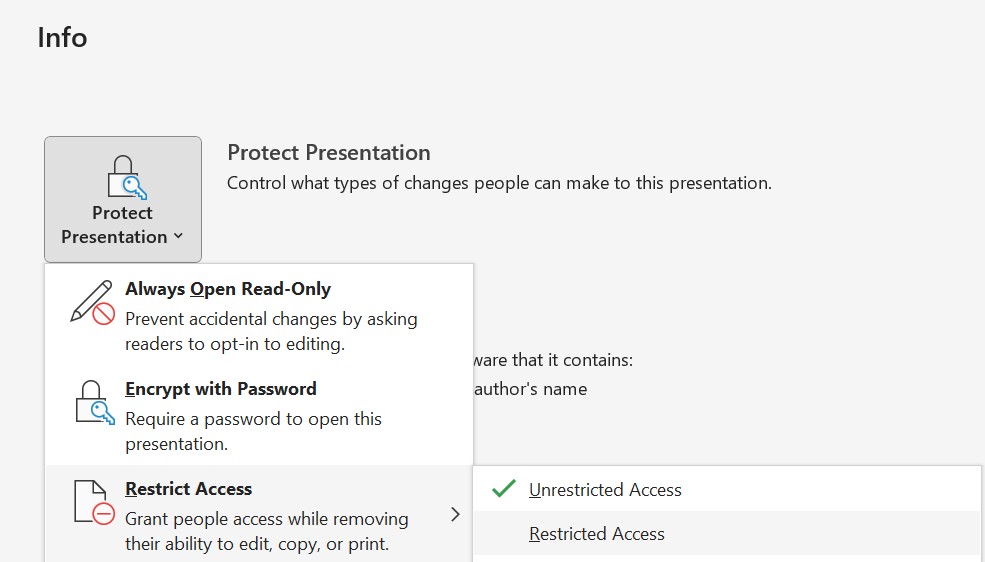985x562 pixels.
Task: Click the partially hidden 'author's name' text
Action: coord(531,389)
